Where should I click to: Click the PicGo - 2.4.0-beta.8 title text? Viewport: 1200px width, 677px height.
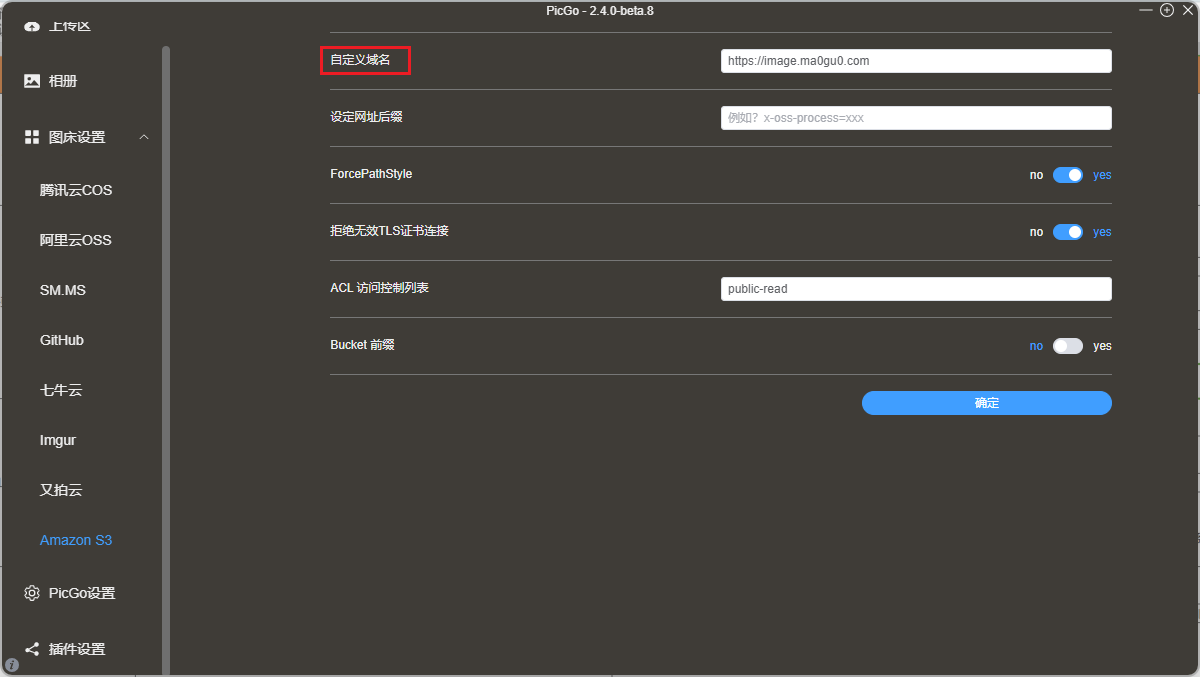click(x=600, y=11)
